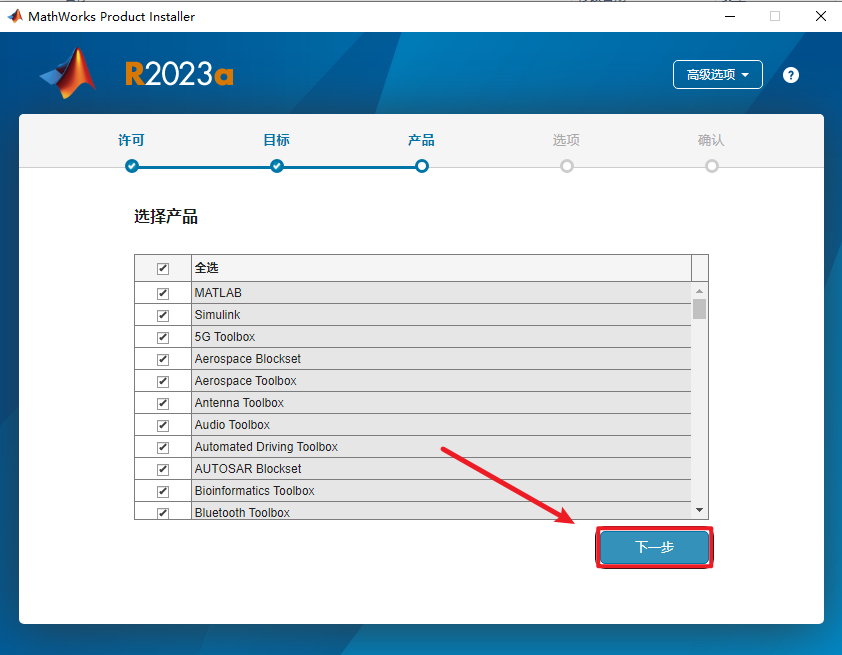Select the Aerospace Blockset row text

[248, 359]
